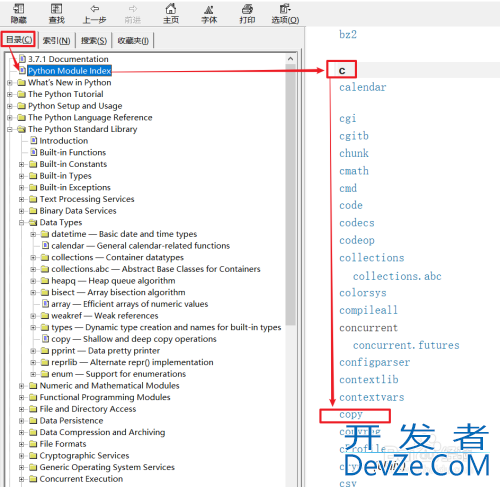The image size is (500, 487).
Task: Expand the Concurrent Execution node
Action: (21, 479)
